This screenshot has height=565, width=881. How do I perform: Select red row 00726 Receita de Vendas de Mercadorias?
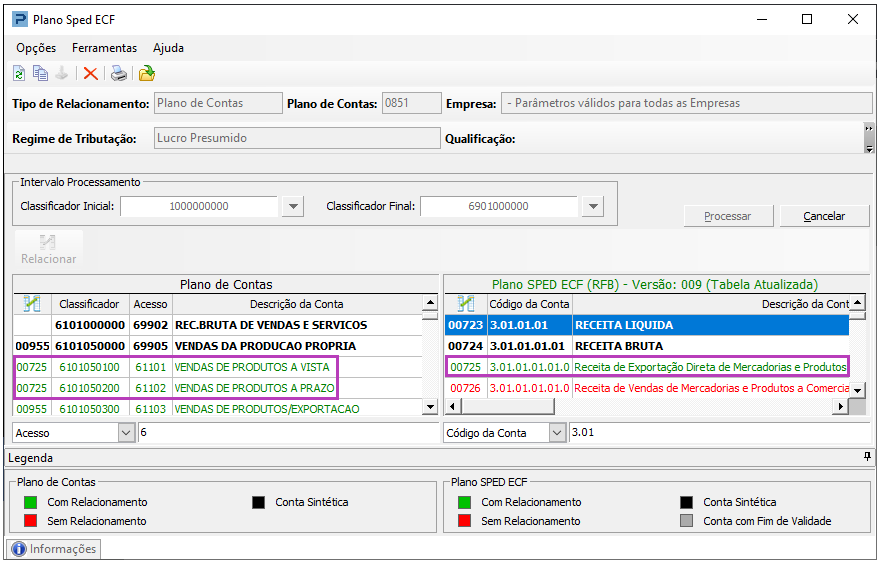click(x=647, y=388)
